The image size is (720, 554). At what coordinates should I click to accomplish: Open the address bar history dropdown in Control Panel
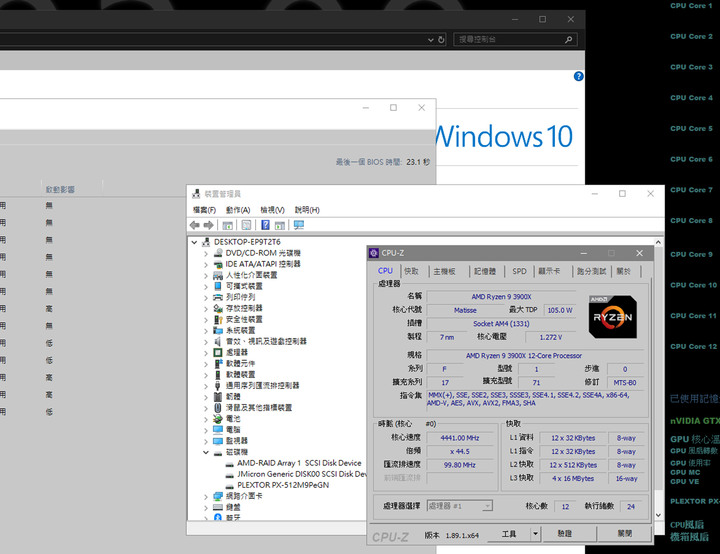[431, 40]
